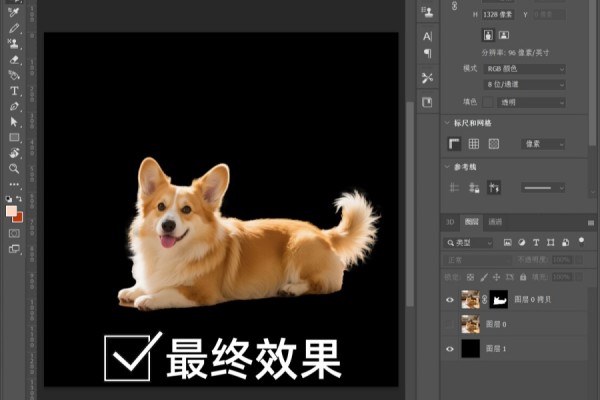Image resolution: width=600 pixels, height=400 pixels.
Task: Toggle layer filtering on or off
Action: (x=581, y=242)
